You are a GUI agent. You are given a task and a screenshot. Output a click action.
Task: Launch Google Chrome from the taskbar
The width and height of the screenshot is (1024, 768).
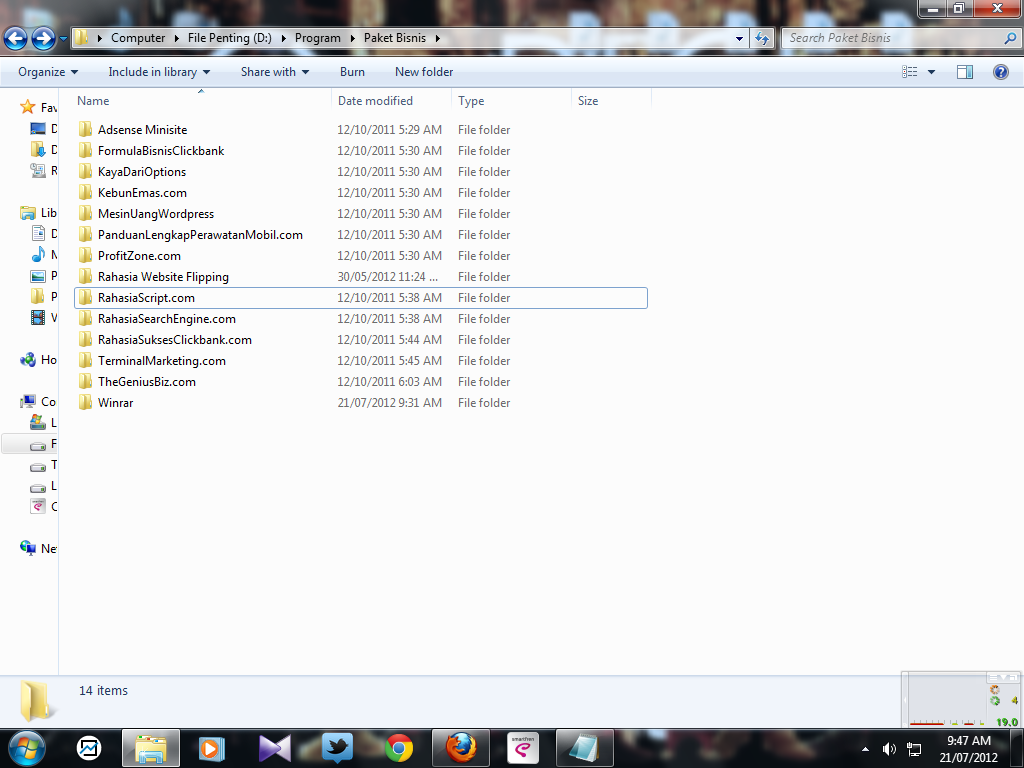(399, 748)
